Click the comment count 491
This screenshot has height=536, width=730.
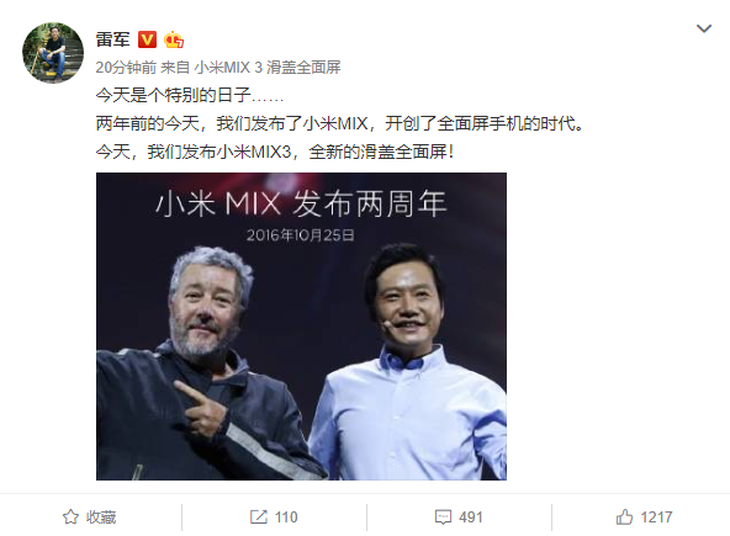(x=471, y=517)
